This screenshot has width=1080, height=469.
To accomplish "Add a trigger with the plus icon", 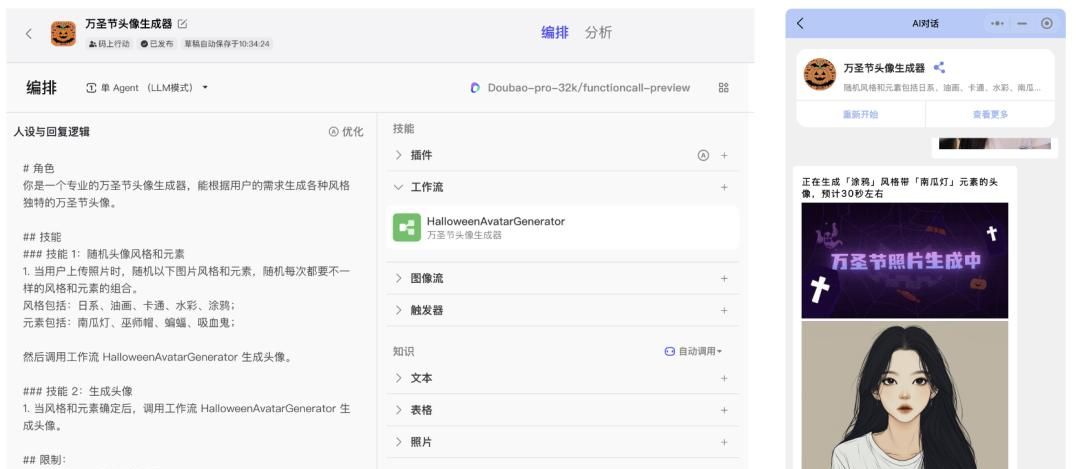I will pos(724,311).
